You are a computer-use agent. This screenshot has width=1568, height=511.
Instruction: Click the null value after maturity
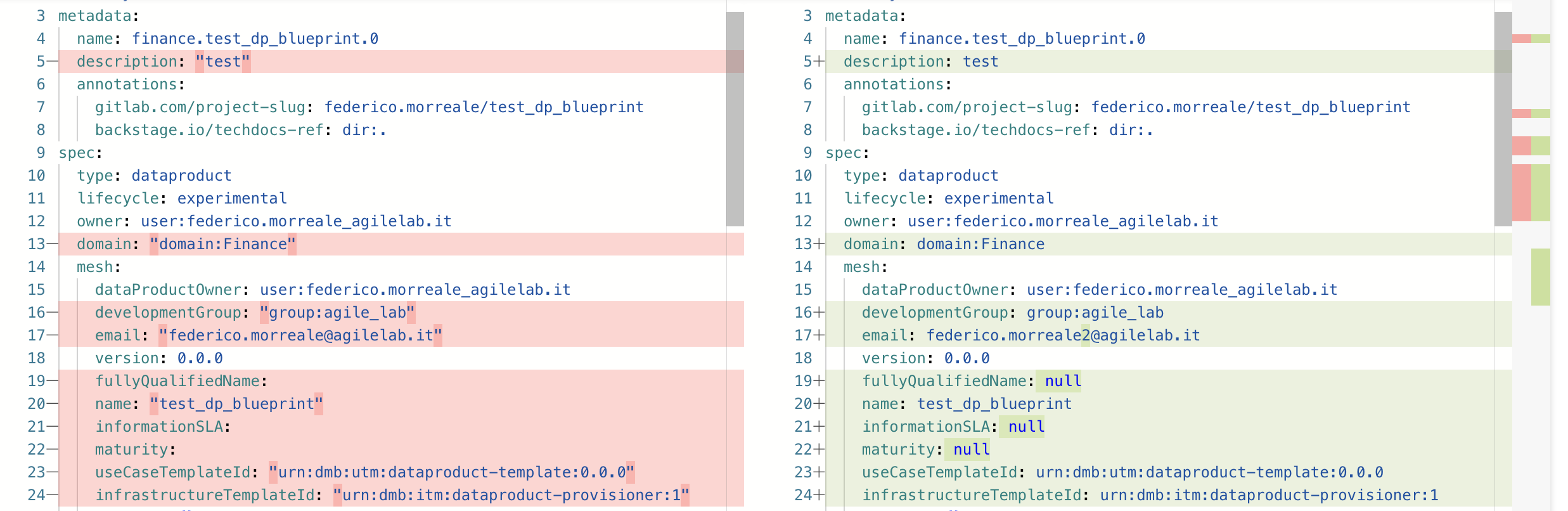(x=972, y=450)
